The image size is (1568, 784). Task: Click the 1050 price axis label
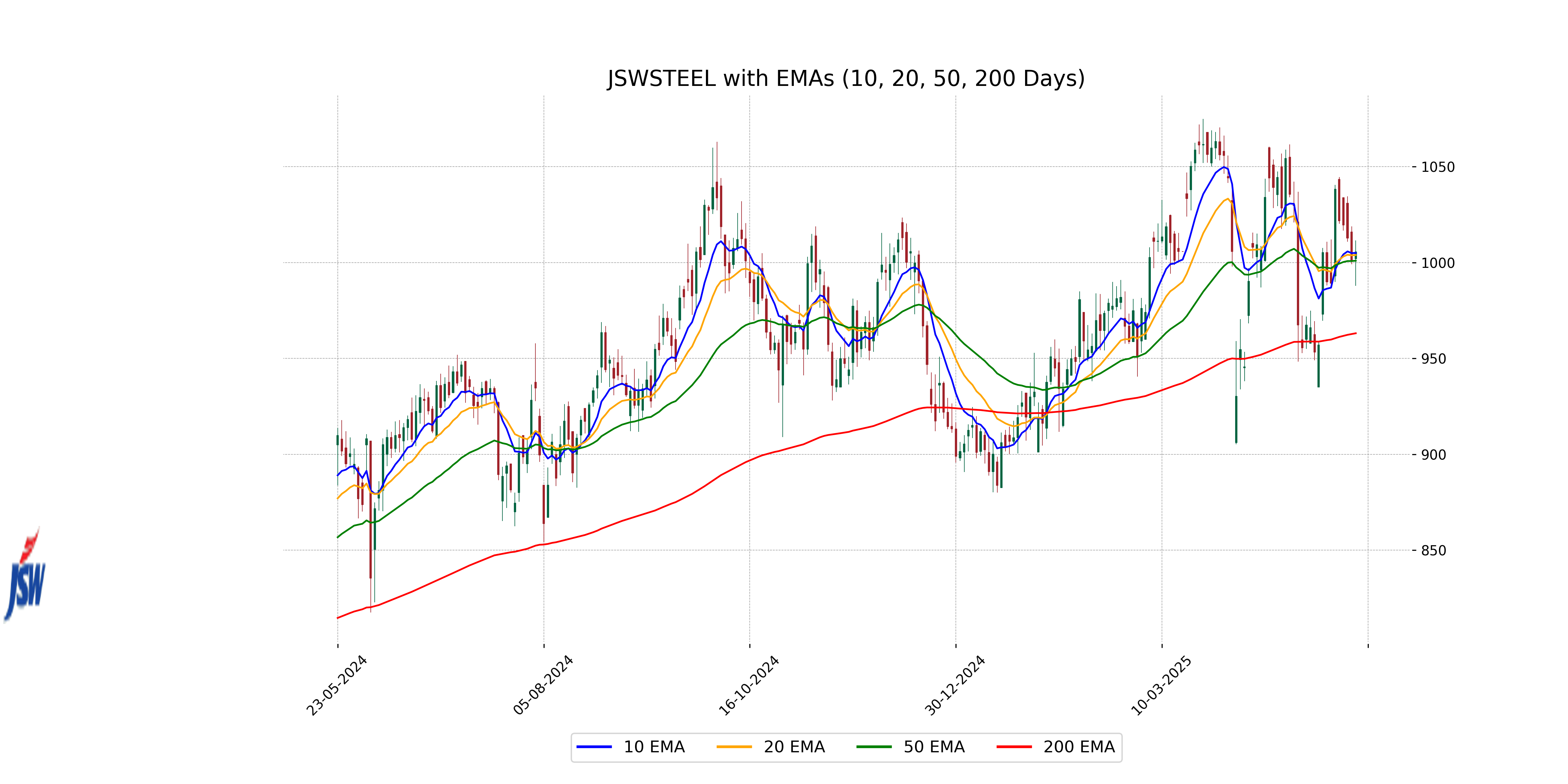point(1438,167)
